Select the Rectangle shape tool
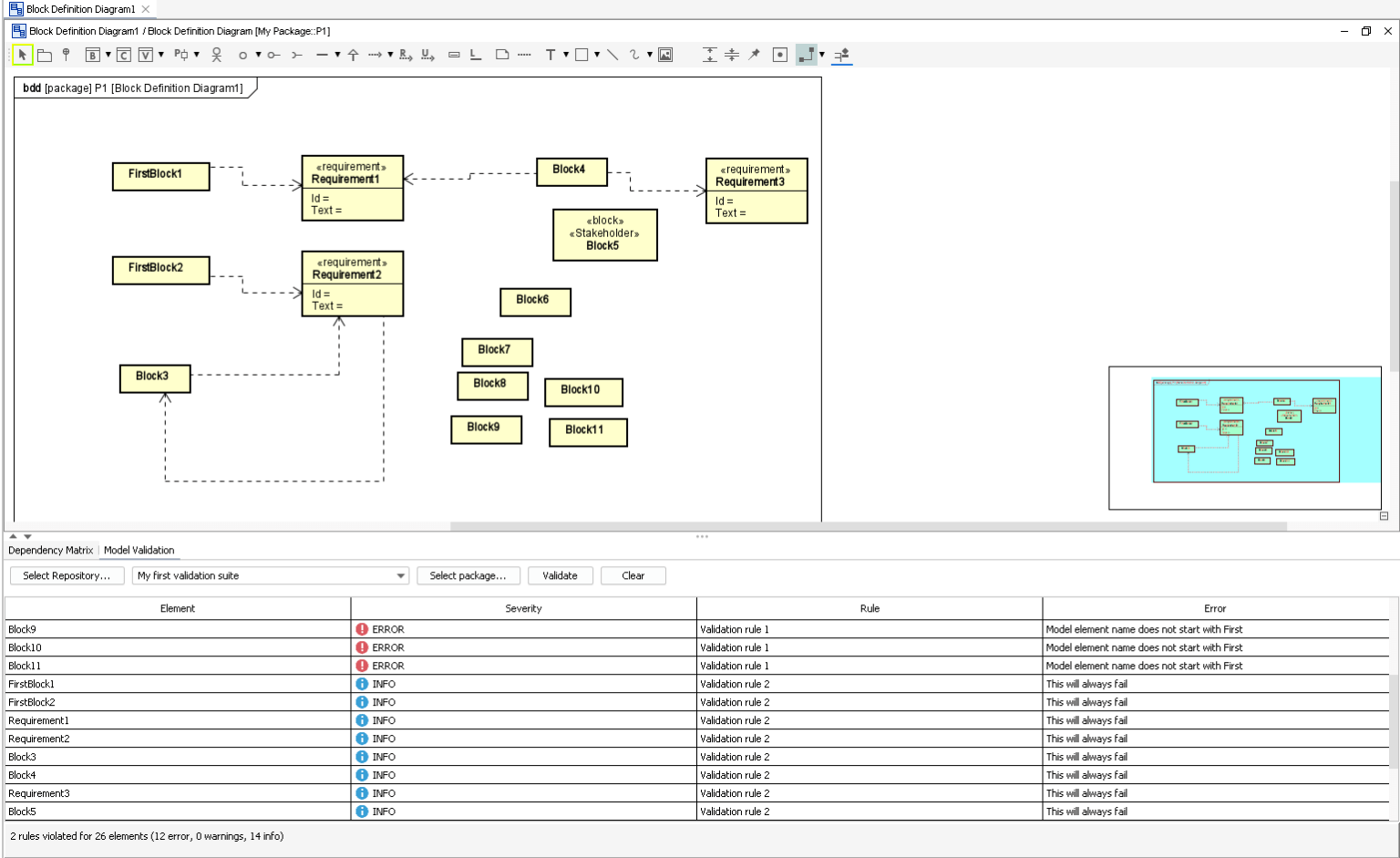 (x=582, y=55)
